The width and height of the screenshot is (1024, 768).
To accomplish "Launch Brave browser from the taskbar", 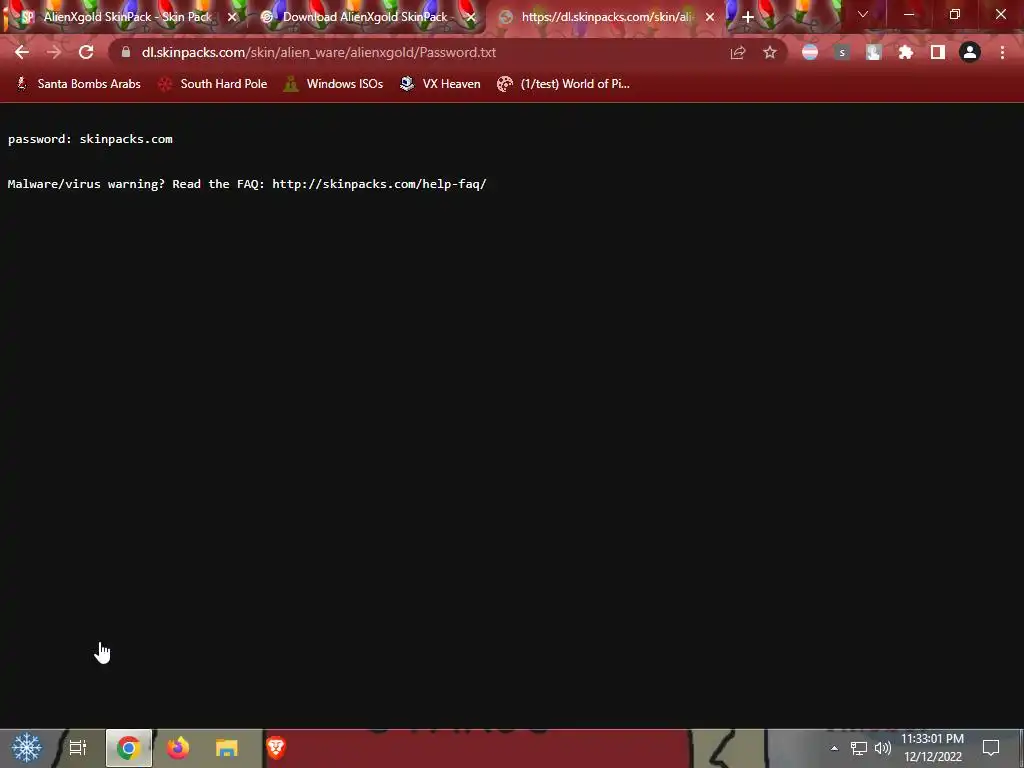I will pos(276,748).
